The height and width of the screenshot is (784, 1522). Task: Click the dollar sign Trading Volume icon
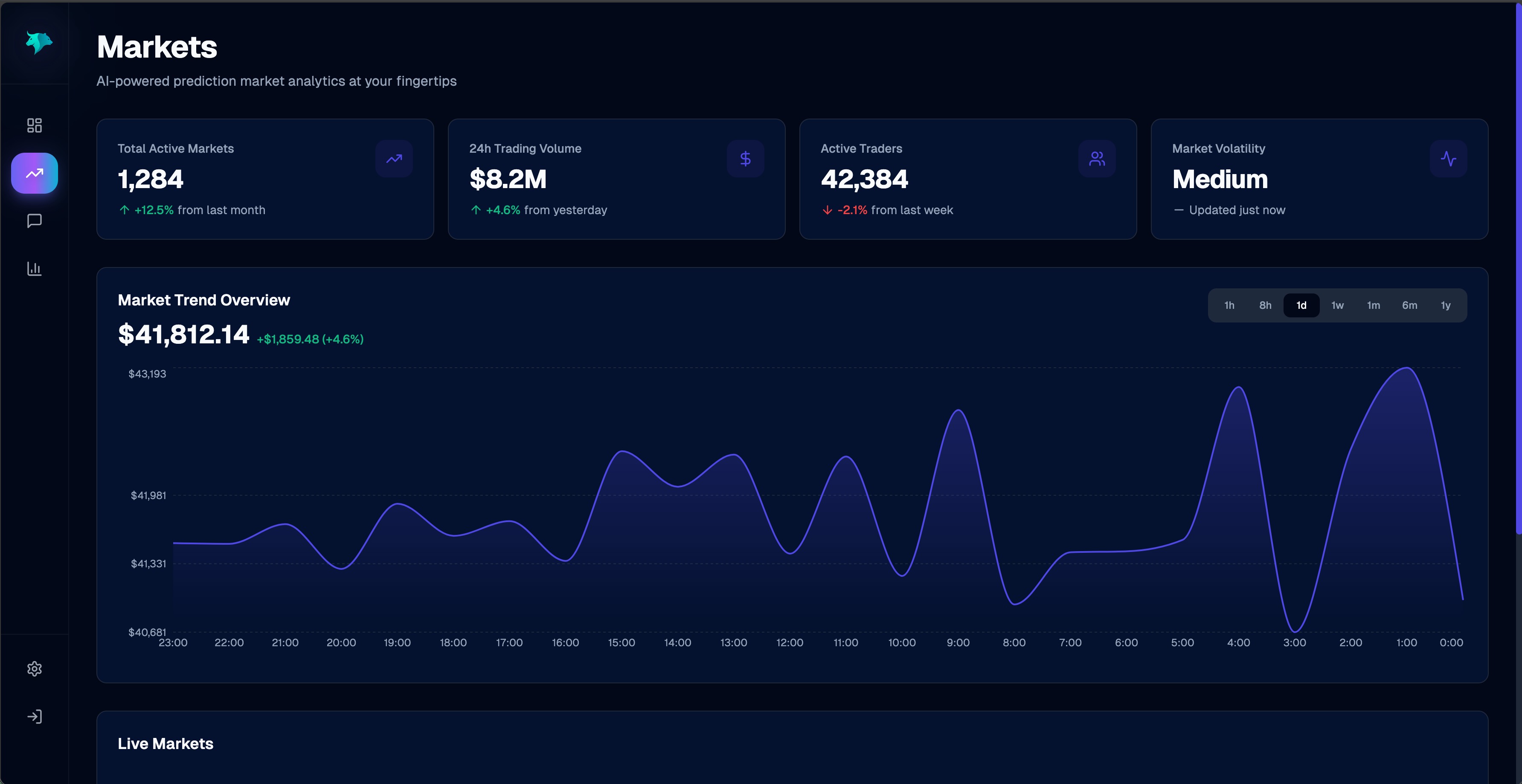[x=745, y=158]
